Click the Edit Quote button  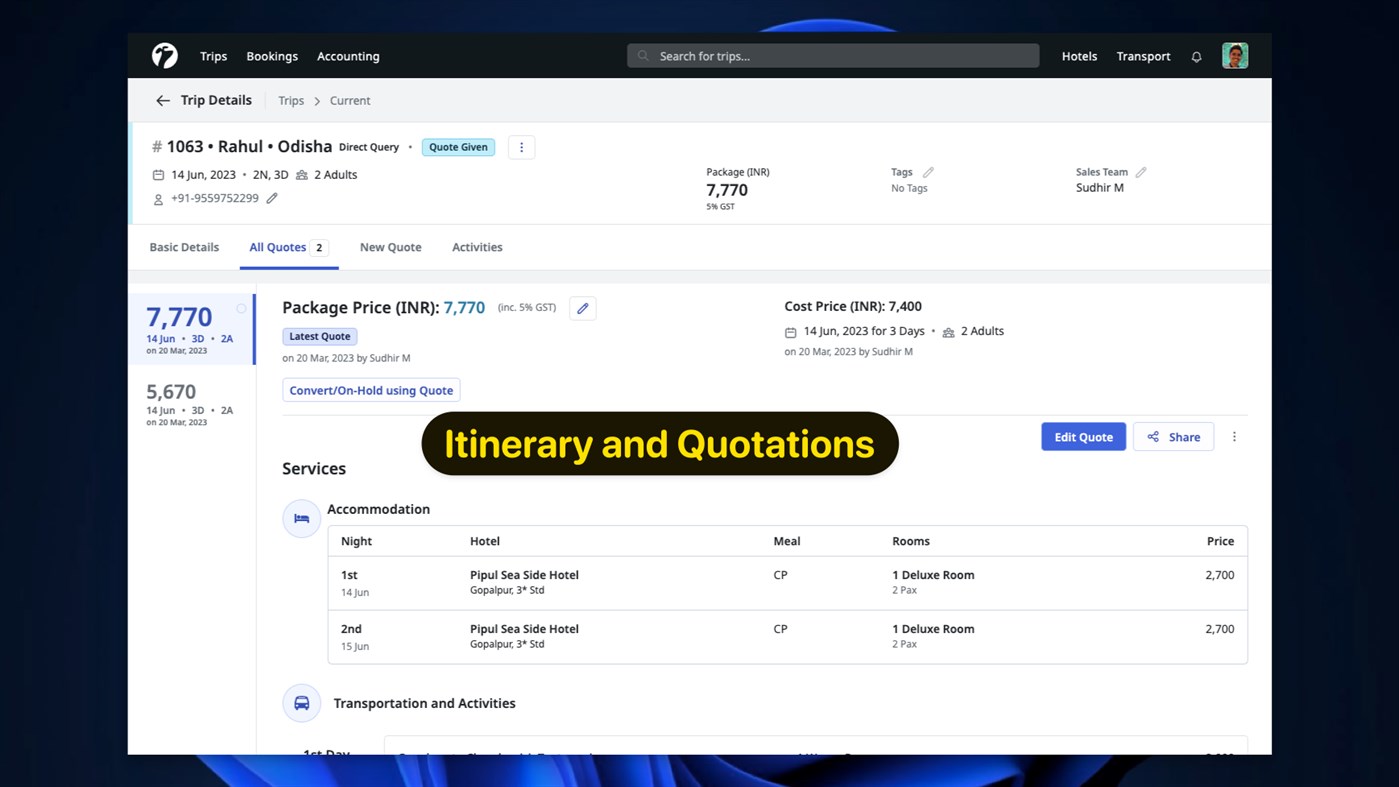click(x=1083, y=437)
